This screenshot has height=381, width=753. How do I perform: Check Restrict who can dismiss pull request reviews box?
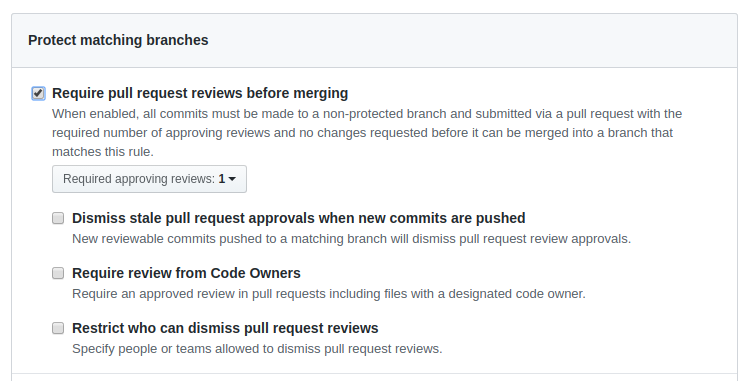coord(58,328)
